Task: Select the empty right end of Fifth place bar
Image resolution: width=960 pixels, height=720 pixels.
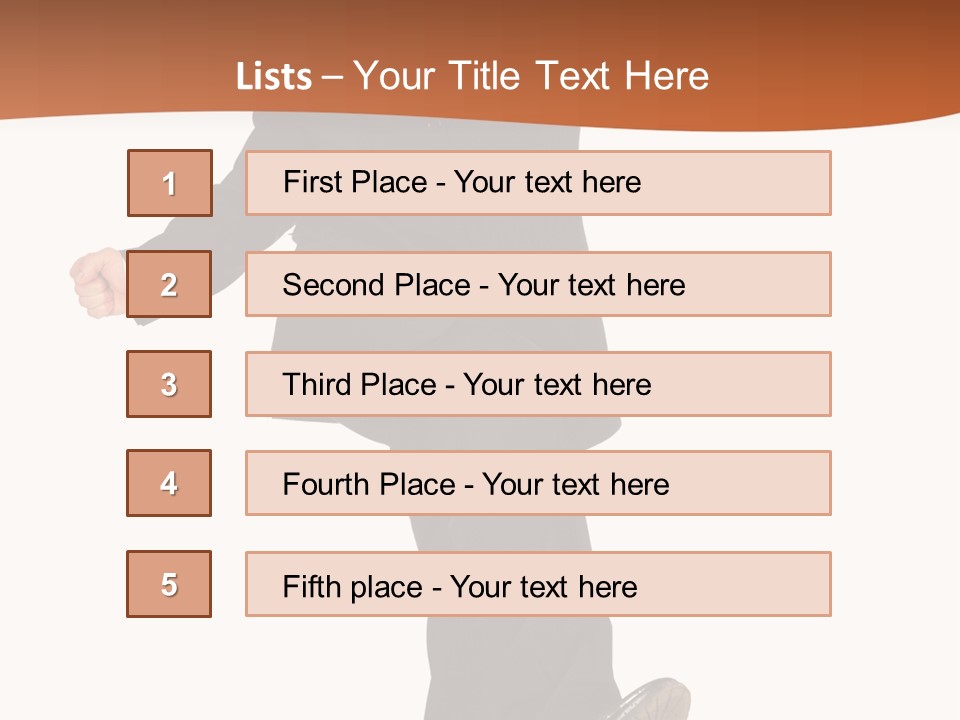Action: tap(733, 584)
